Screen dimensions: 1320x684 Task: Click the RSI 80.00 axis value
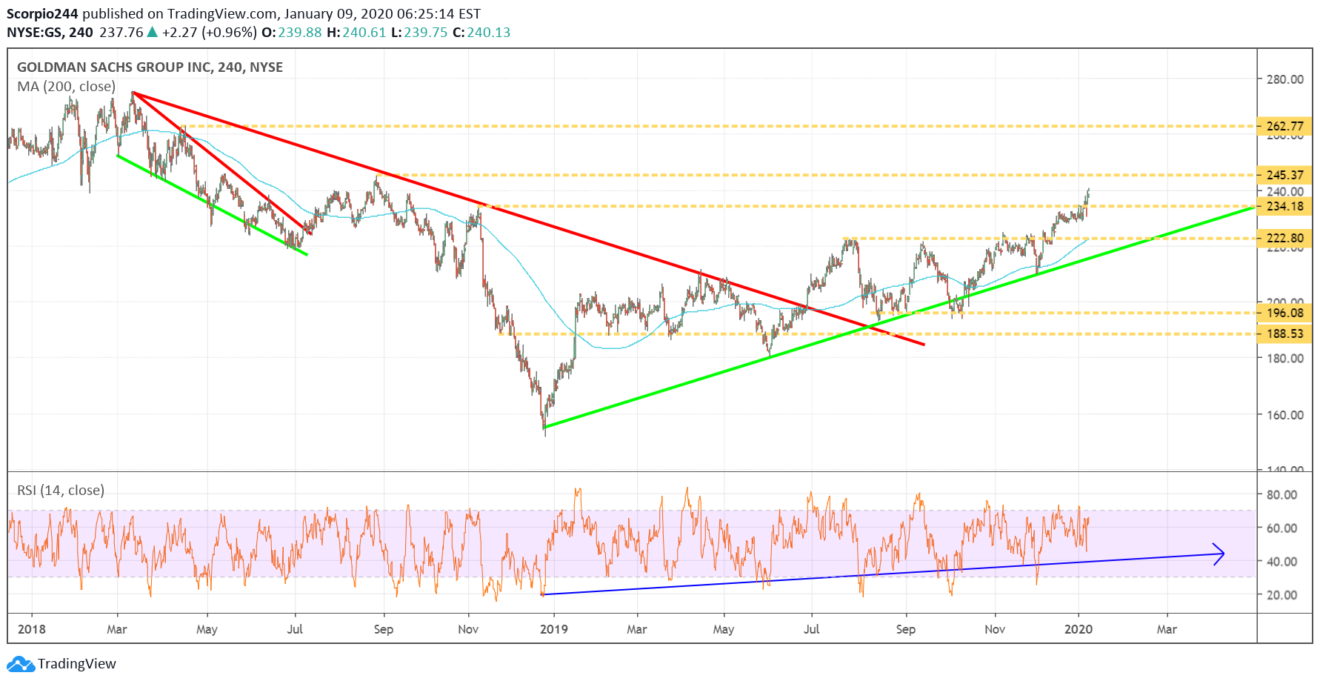pyautogui.click(x=1284, y=494)
